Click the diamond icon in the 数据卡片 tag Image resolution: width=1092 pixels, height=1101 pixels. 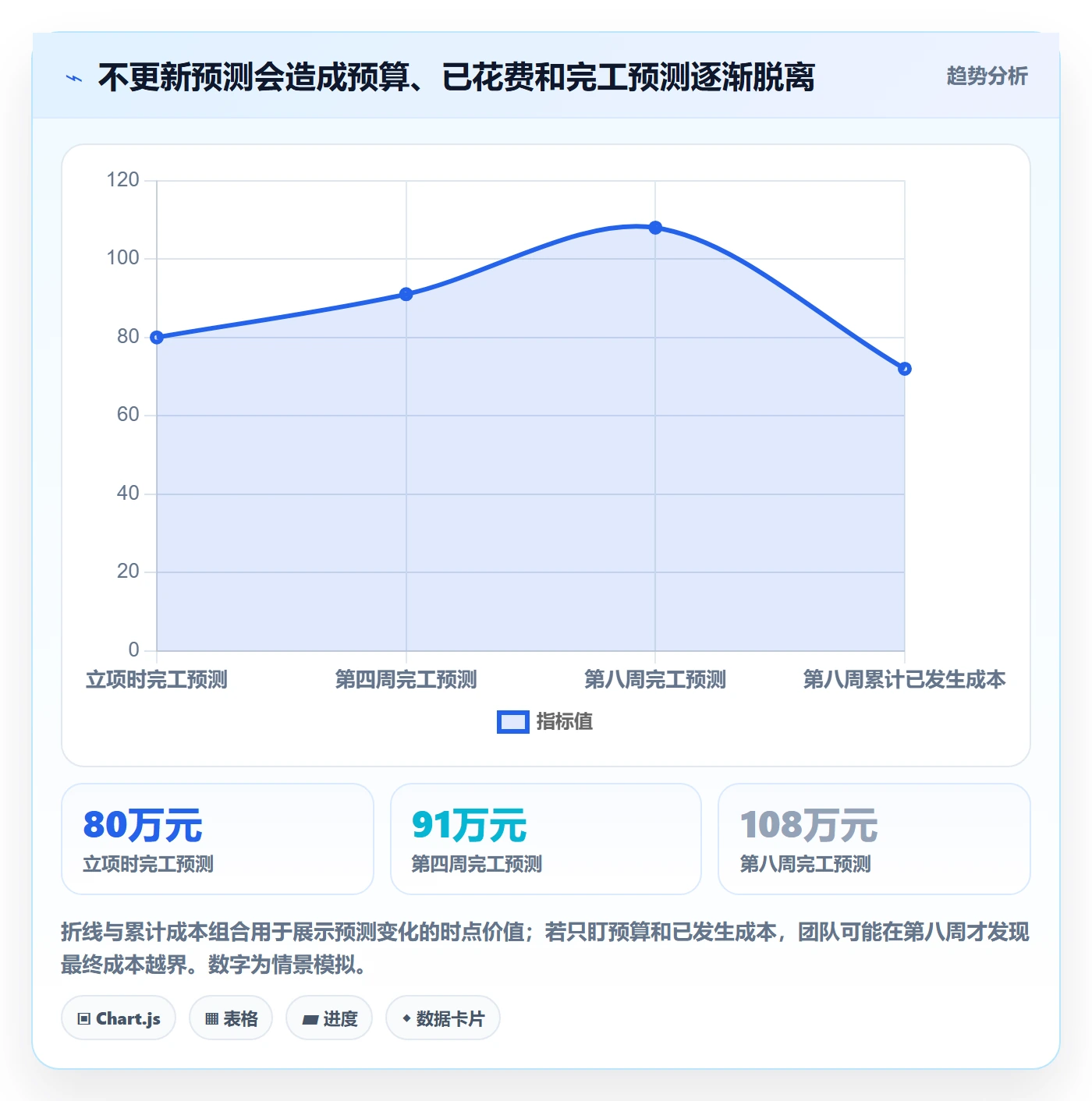point(406,1018)
